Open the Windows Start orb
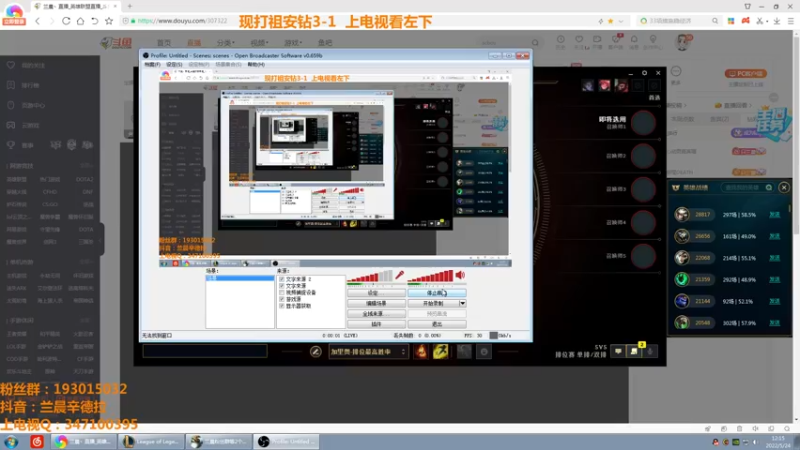This screenshot has height=450, width=800. tap(11, 442)
